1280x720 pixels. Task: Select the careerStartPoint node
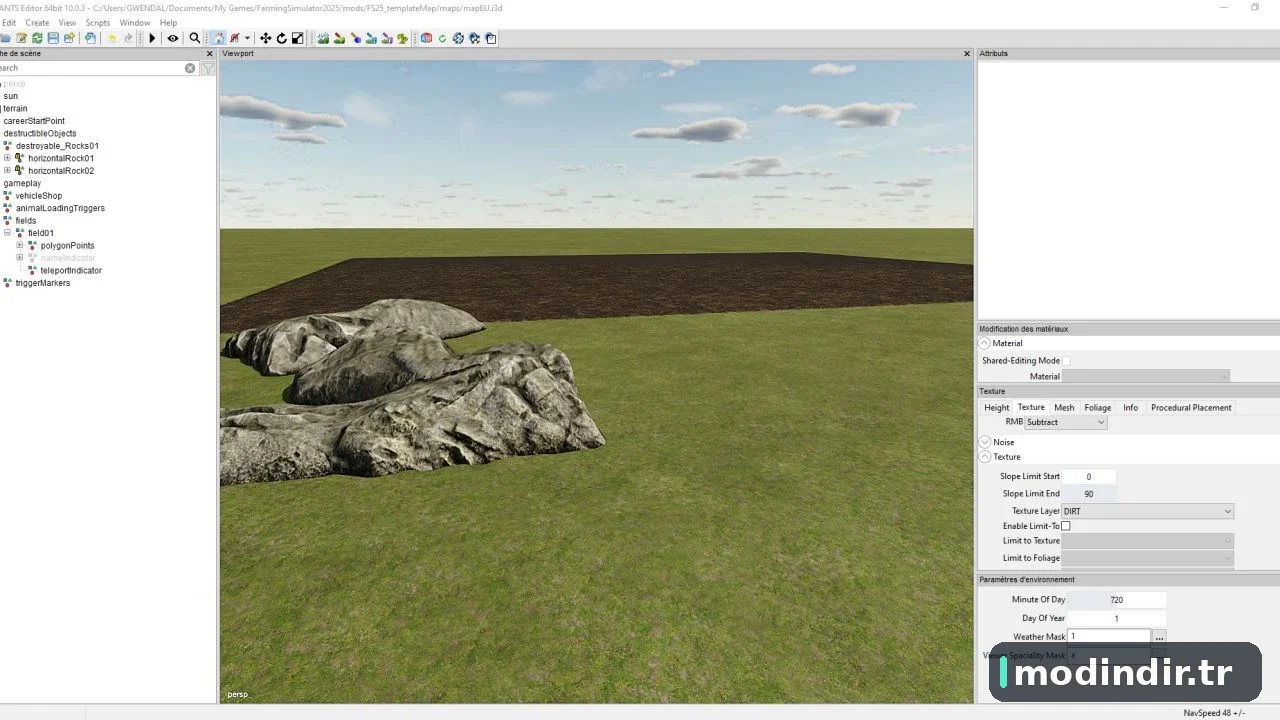[34, 121]
